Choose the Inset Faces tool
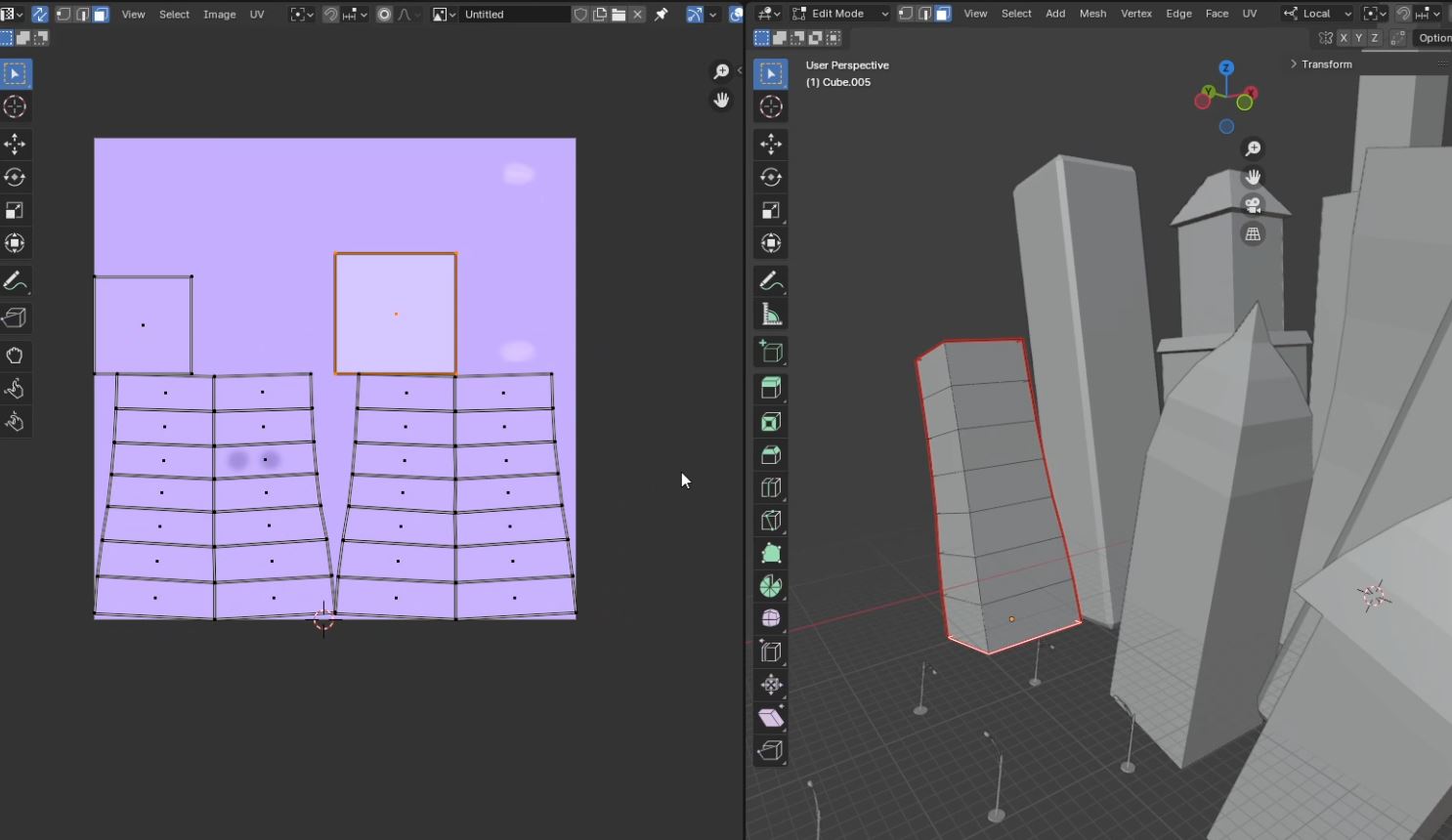1452x840 pixels. pos(771,422)
